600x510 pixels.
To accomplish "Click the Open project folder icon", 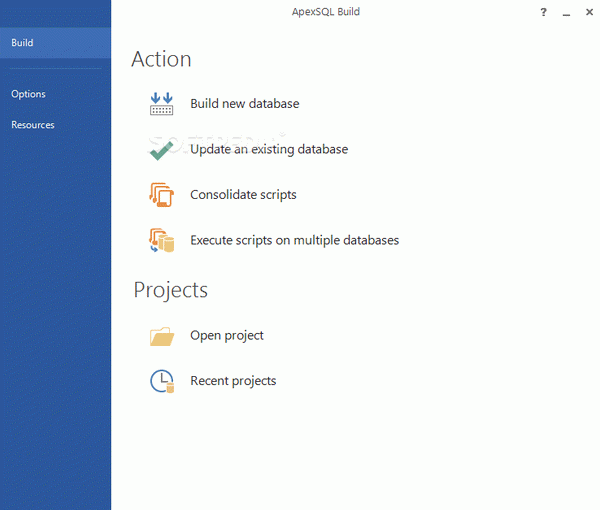I will click(162, 336).
